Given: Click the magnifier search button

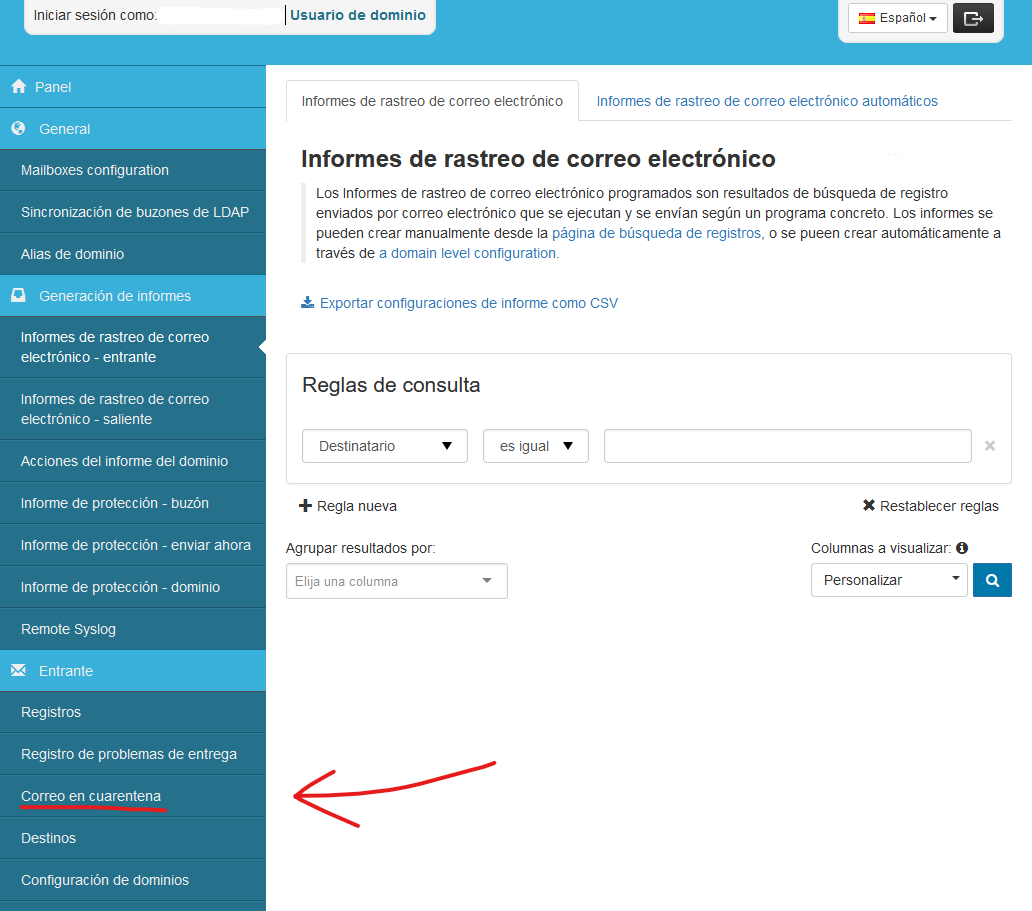Looking at the screenshot, I should tap(992, 580).
